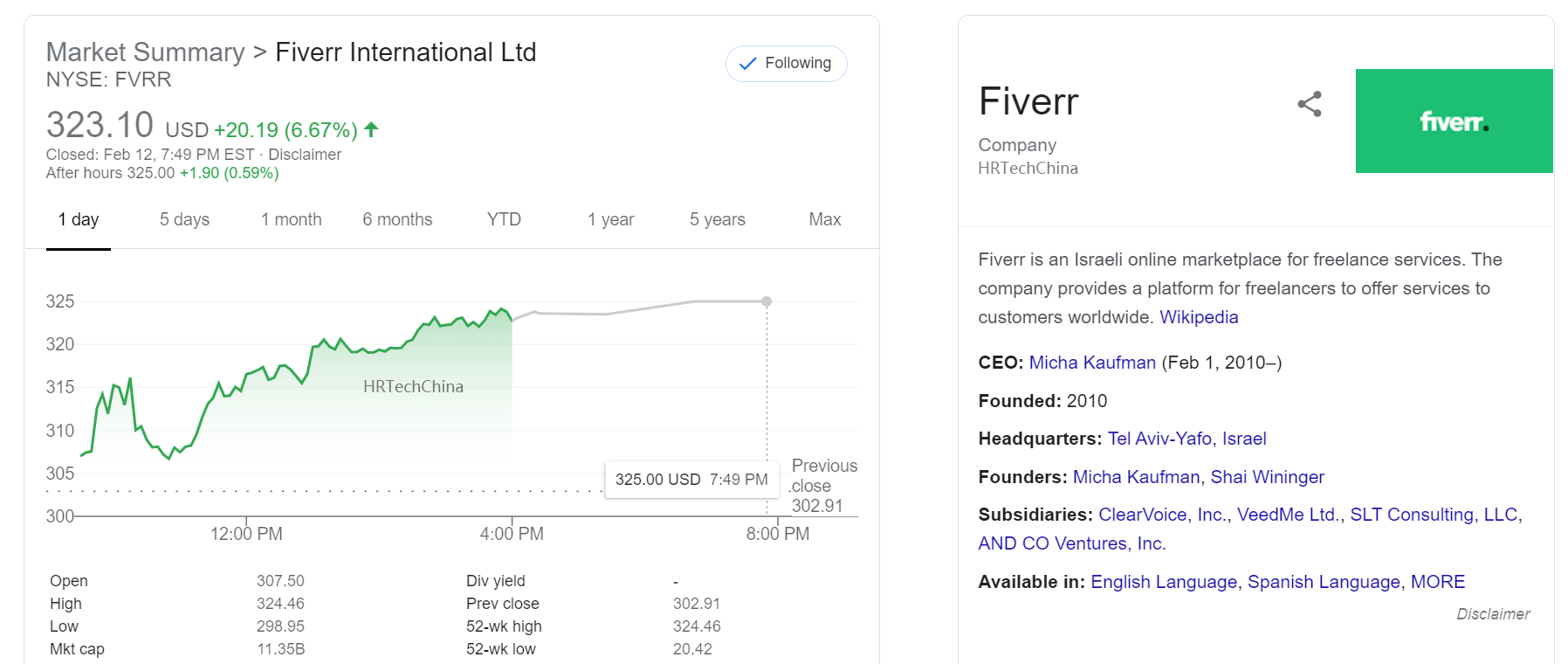Open the Wikipedia link in description

[1198, 317]
